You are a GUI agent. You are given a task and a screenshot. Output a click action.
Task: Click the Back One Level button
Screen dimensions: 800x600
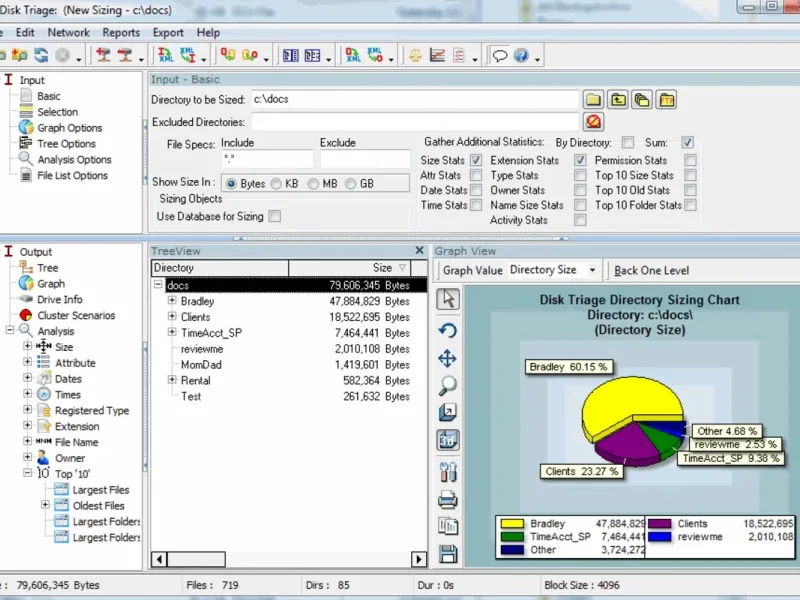point(652,270)
